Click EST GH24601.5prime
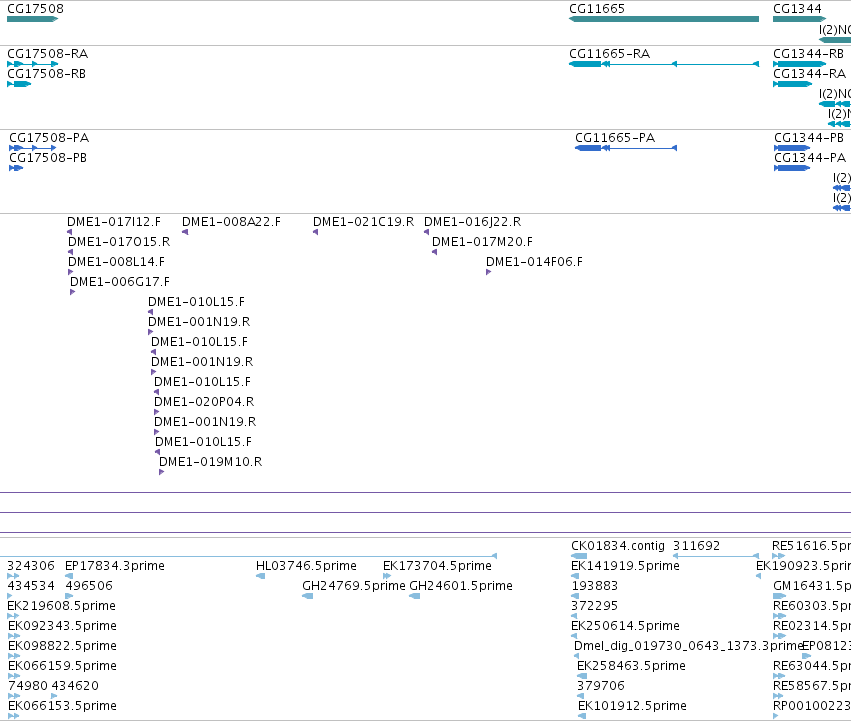 click(x=415, y=596)
